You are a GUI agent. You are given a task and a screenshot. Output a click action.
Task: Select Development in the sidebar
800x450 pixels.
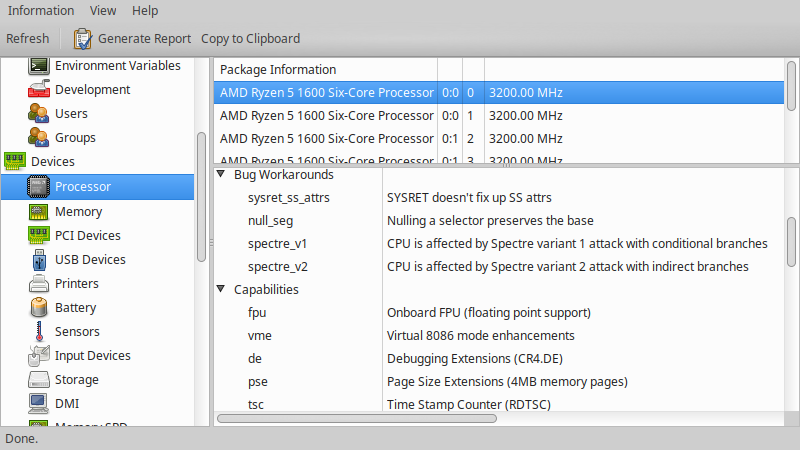93,90
